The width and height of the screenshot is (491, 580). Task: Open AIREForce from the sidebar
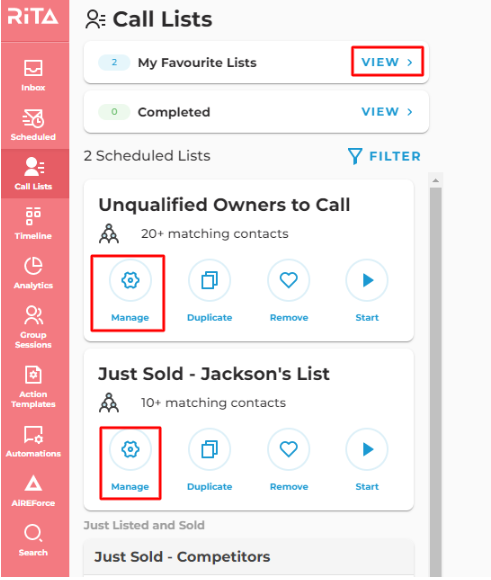point(33,491)
